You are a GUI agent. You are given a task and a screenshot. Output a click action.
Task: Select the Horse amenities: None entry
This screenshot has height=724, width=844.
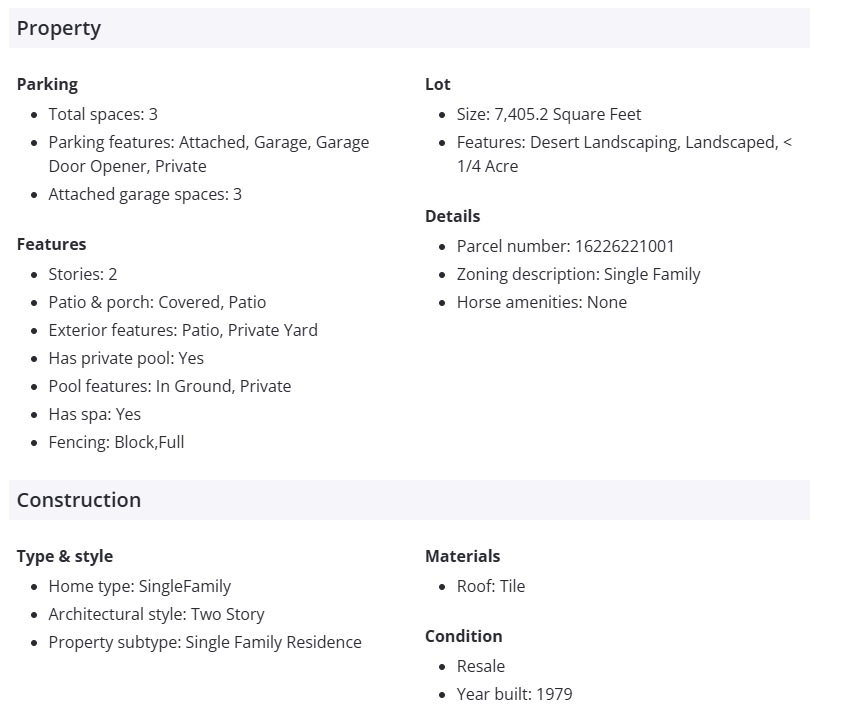click(542, 302)
